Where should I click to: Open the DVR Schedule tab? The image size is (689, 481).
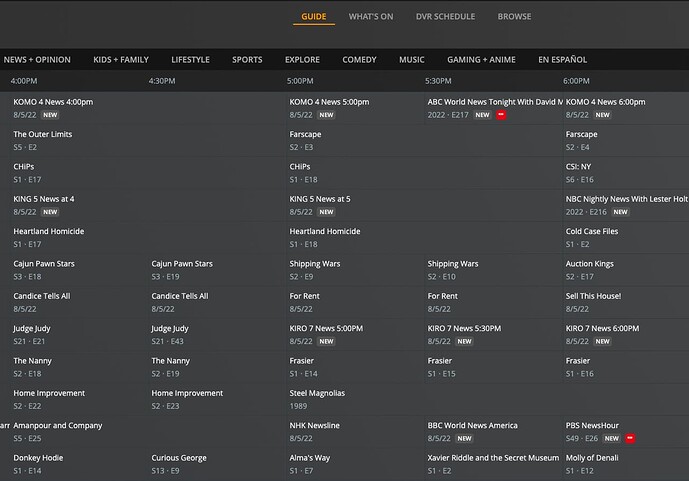pos(445,17)
